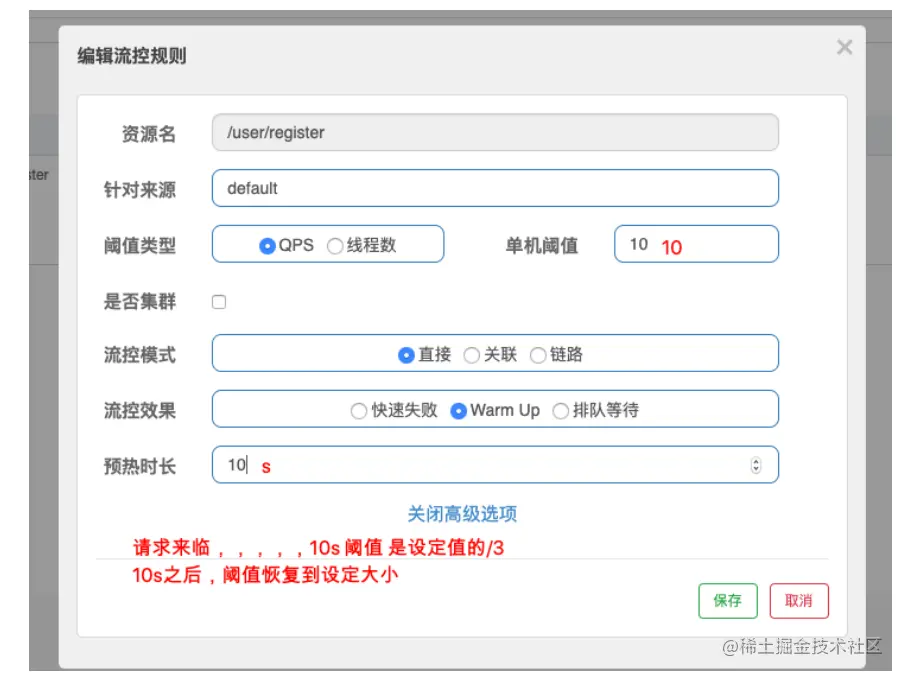Click the 针对来源 input field
The height and width of the screenshot is (677, 903).
point(495,188)
